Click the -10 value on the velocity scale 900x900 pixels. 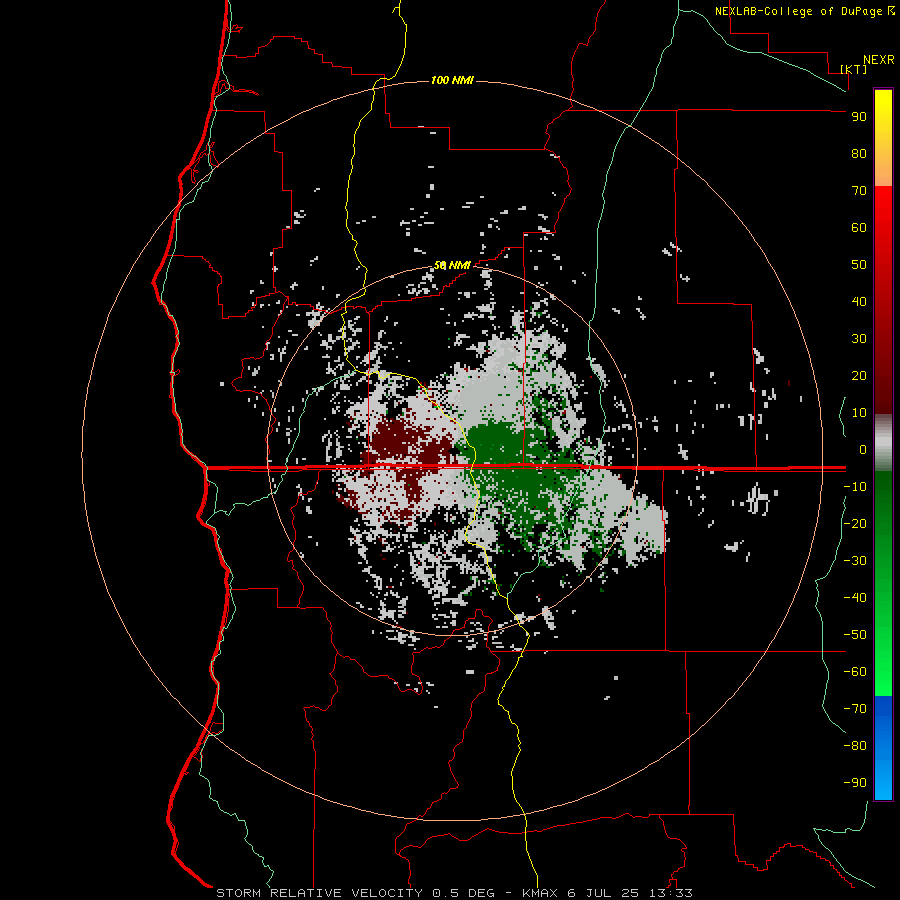pyautogui.click(x=855, y=487)
